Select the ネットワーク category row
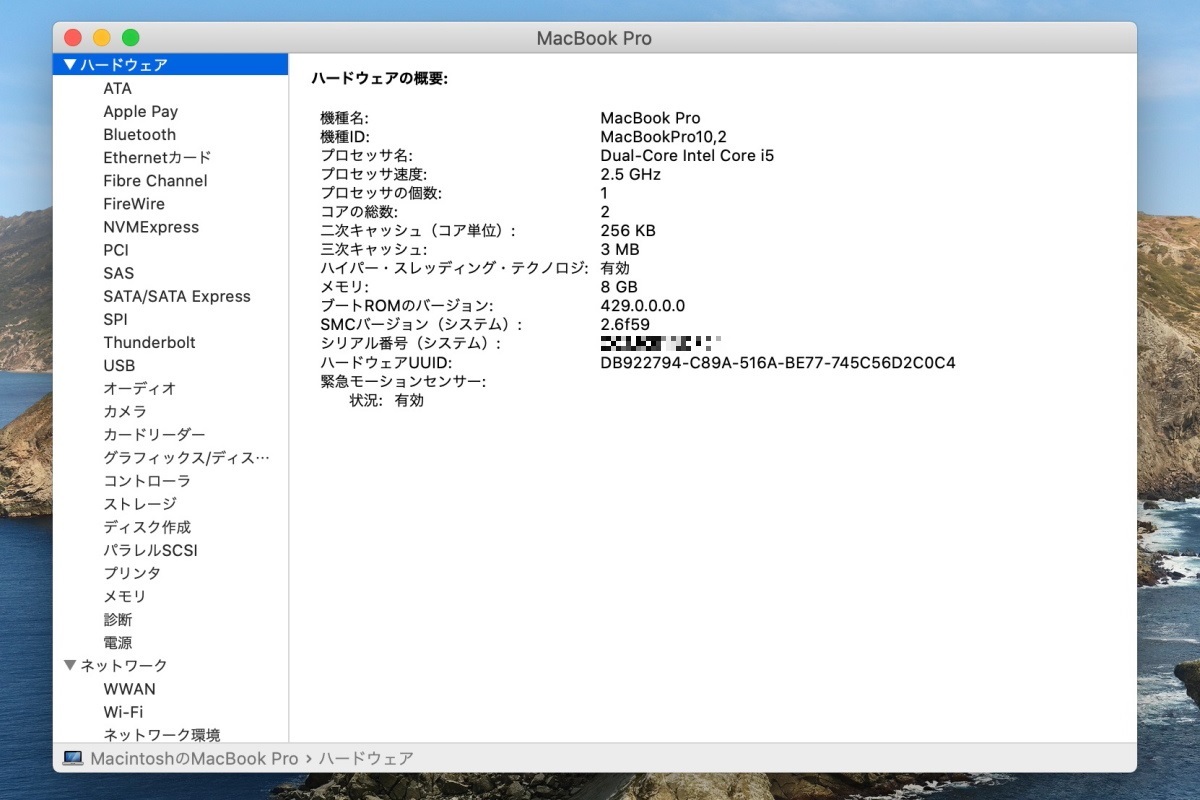1200x800 pixels. (171, 666)
